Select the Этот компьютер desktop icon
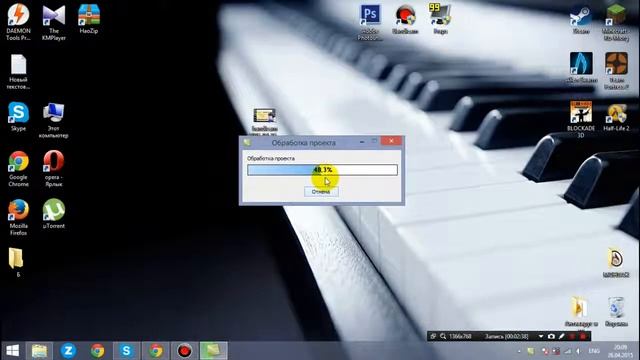Image resolution: width=640 pixels, height=360 pixels. (53, 120)
